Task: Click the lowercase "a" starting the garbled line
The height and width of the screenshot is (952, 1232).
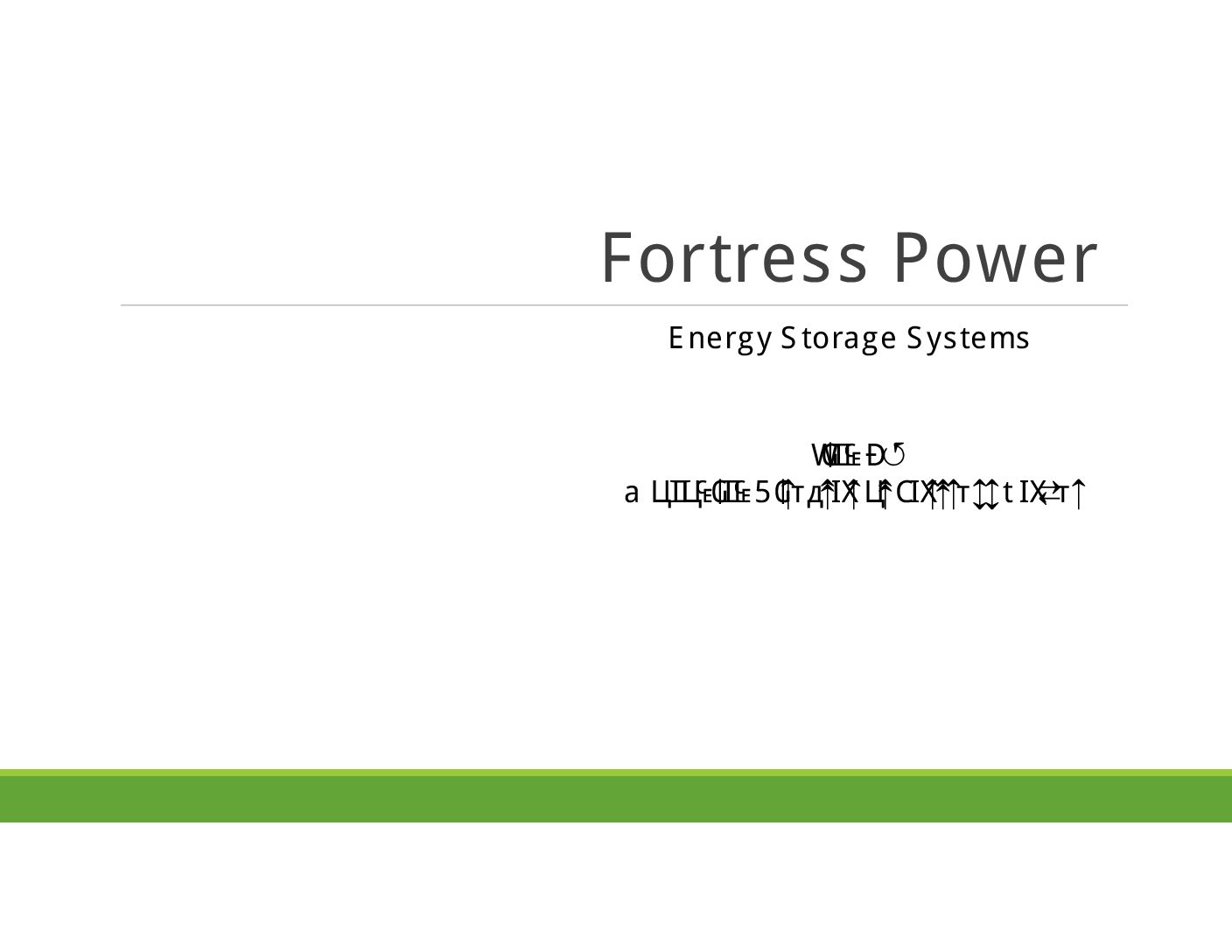Action: 631,494
